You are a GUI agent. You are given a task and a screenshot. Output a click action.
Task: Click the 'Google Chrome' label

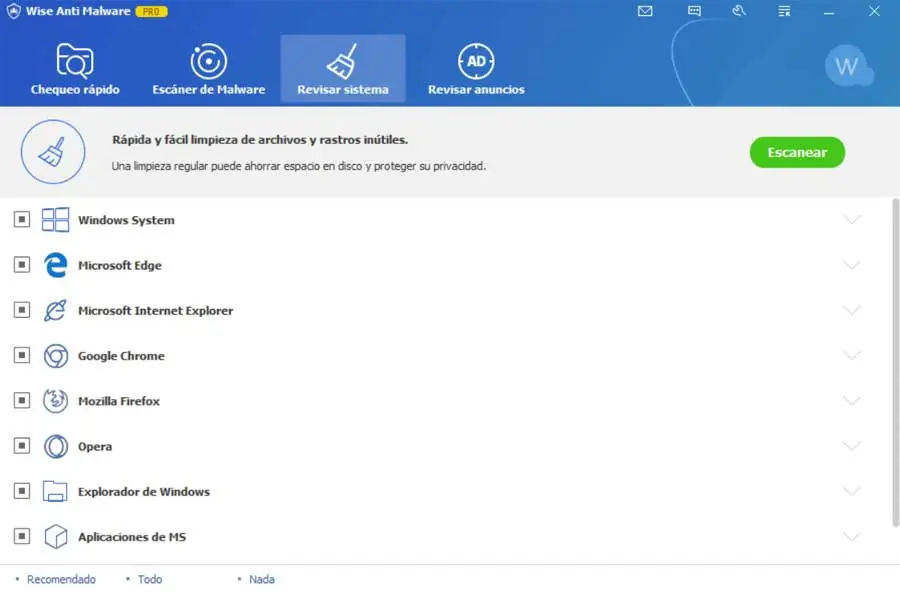coord(121,356)
